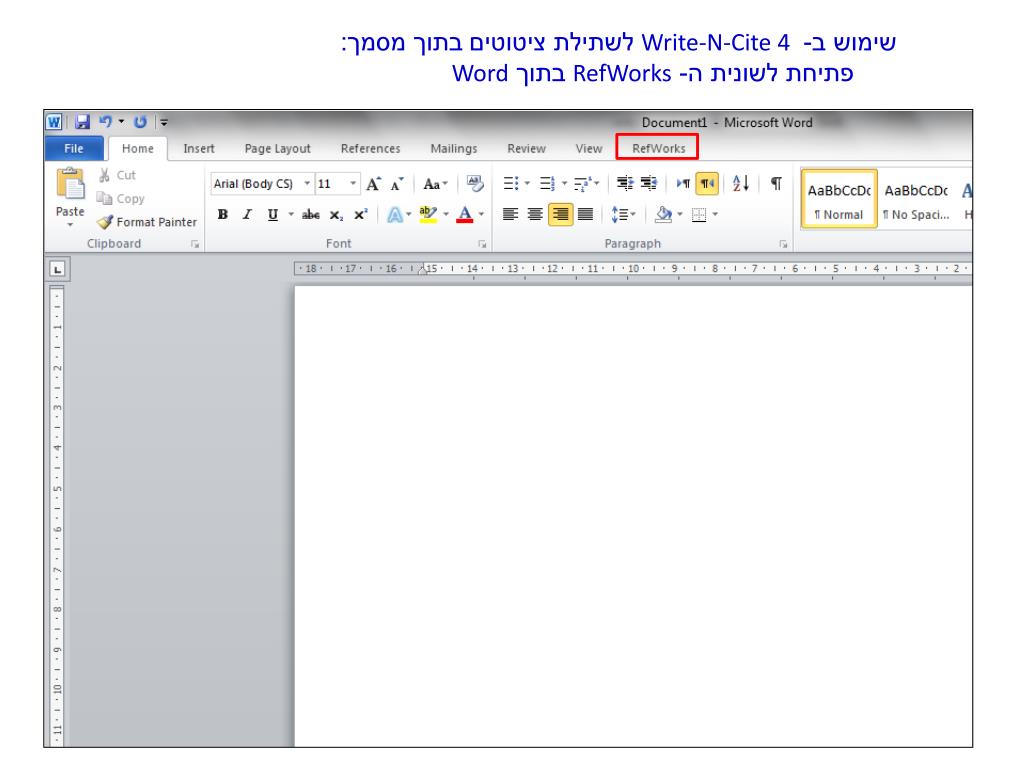1024x768 pixels.
Task: Toggle Justify alignment
Action: (x=585, y=214)
